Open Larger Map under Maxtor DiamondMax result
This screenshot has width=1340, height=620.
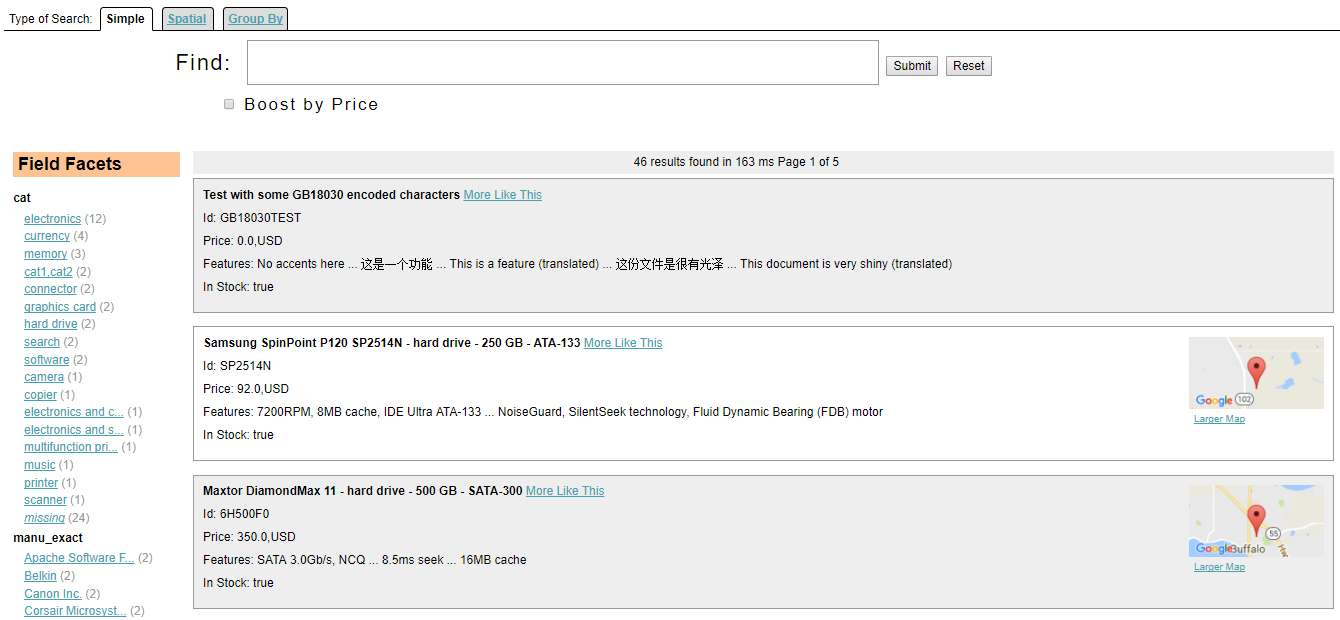[x=1219, y=567]
